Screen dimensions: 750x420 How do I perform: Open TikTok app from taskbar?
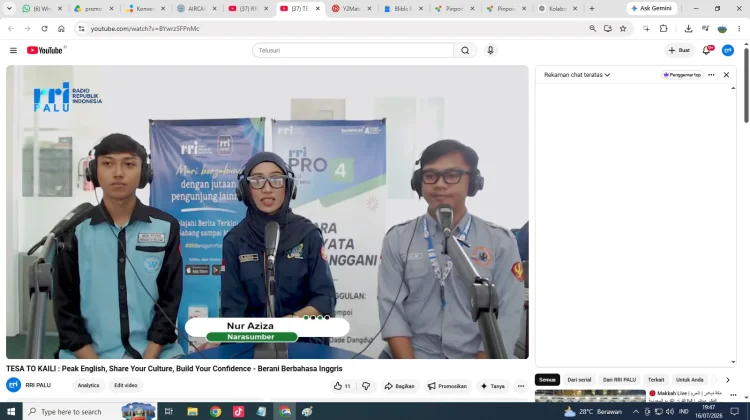pos(238,411)
